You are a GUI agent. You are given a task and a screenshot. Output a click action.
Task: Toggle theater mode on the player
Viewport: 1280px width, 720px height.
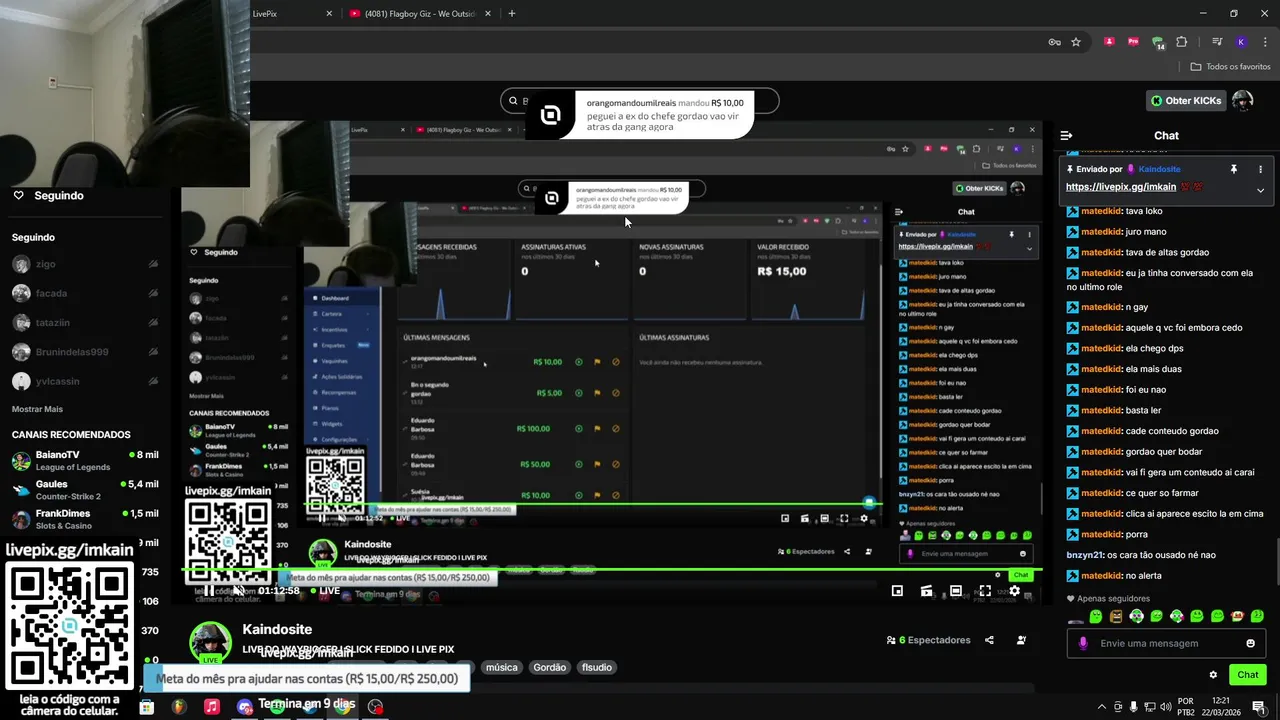[956, 591]
